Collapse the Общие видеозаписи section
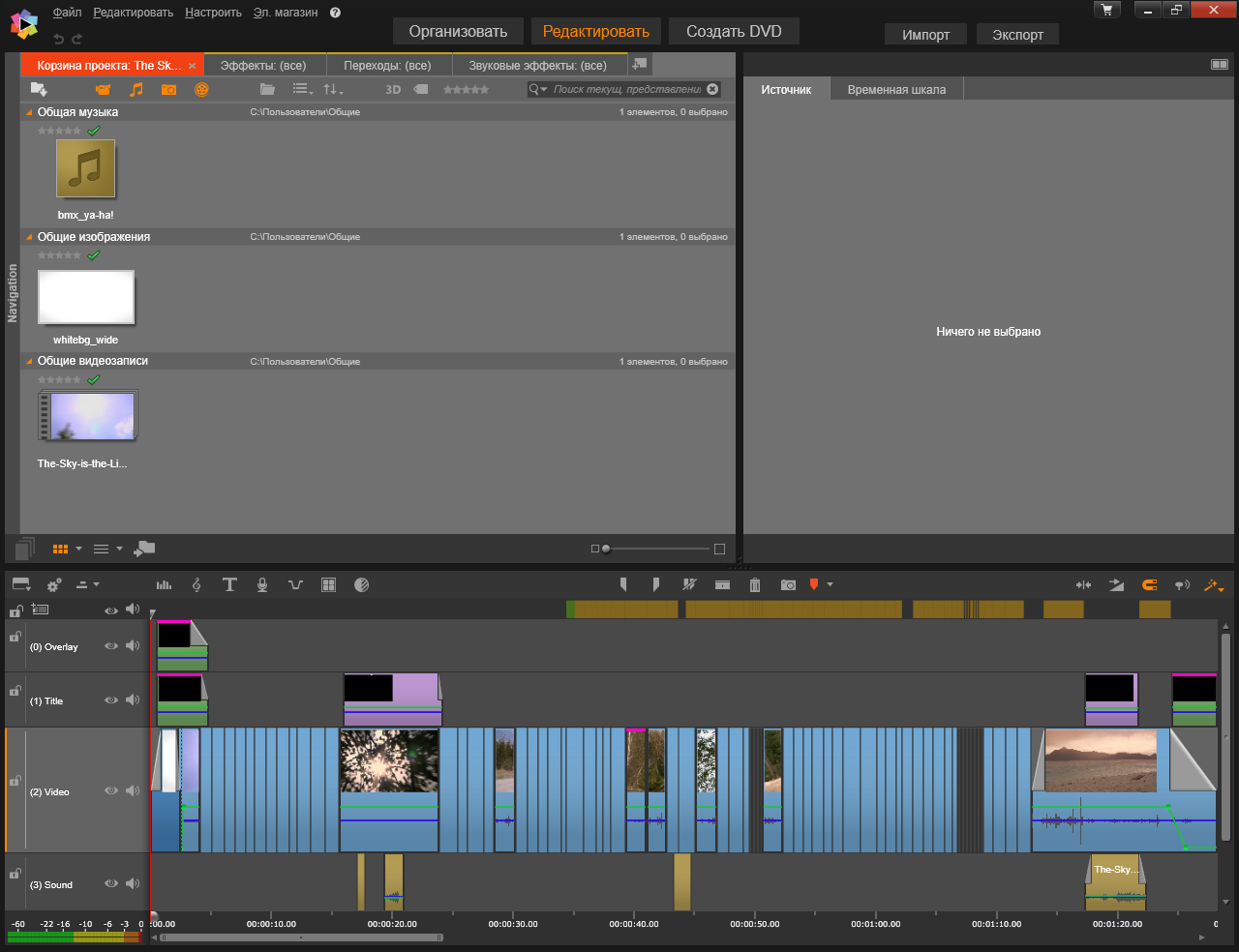 click(29, 361)
